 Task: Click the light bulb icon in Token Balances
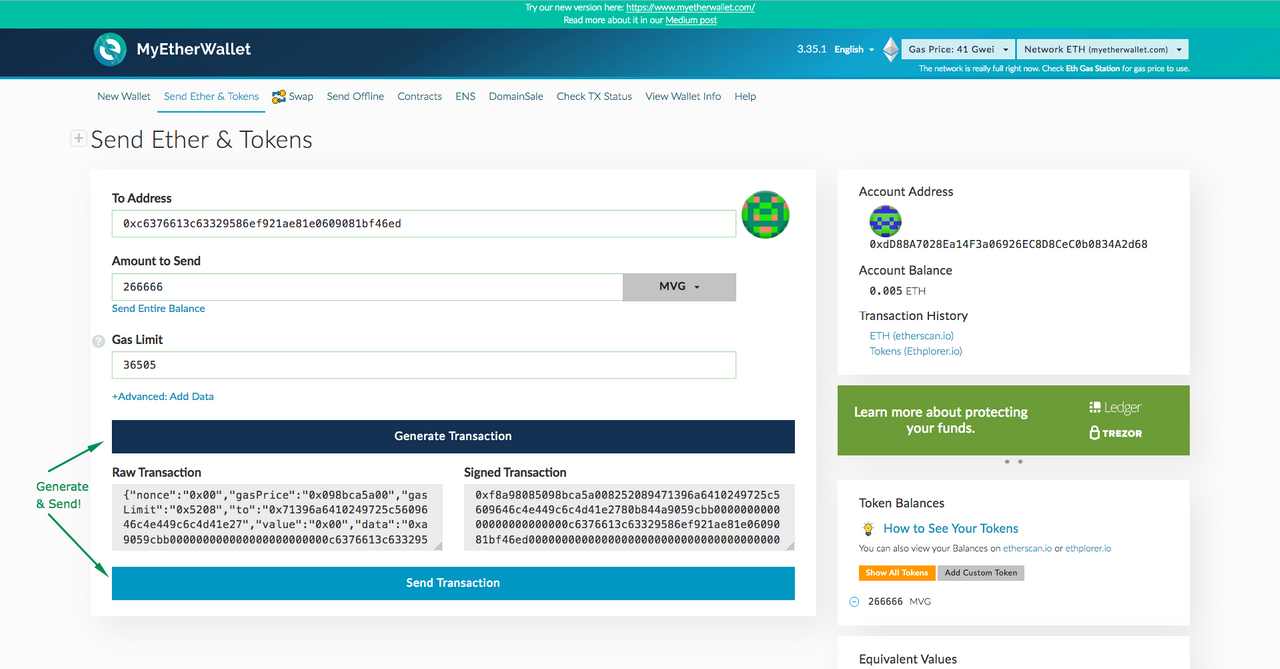(868, 528)
